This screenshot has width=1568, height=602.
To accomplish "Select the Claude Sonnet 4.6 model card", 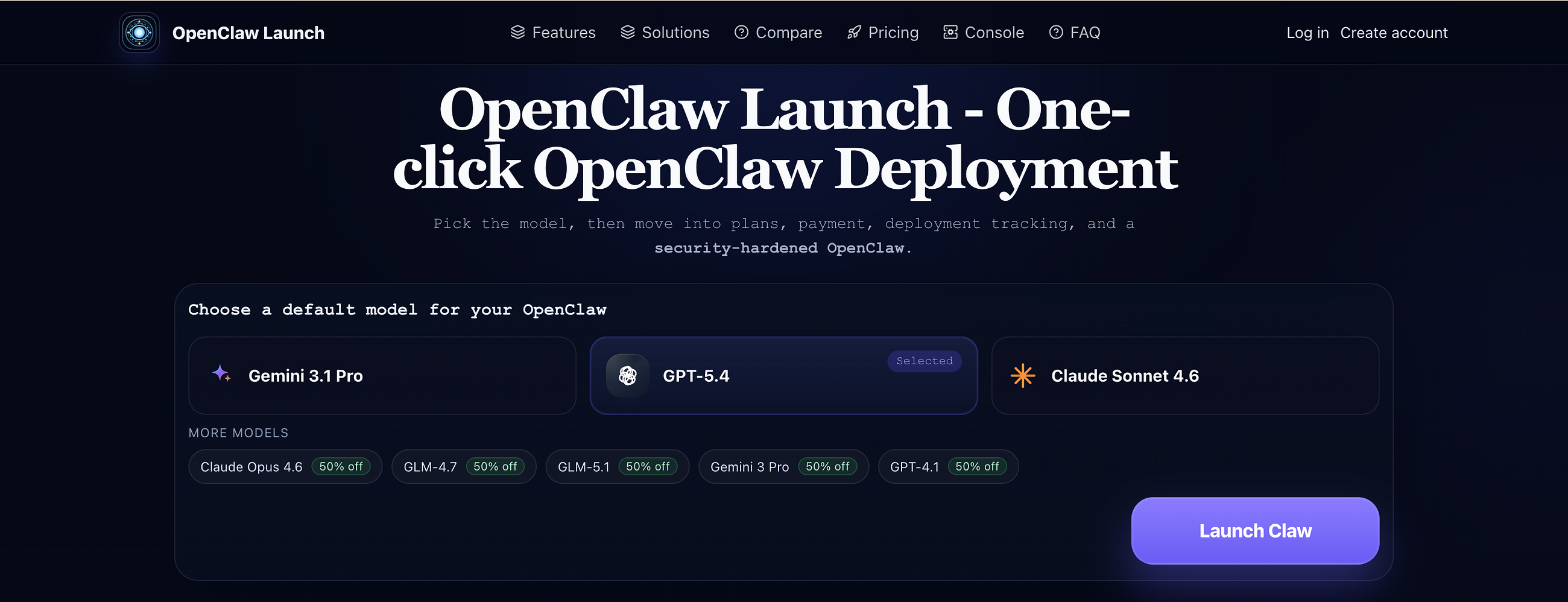I will click(1185, 376).
